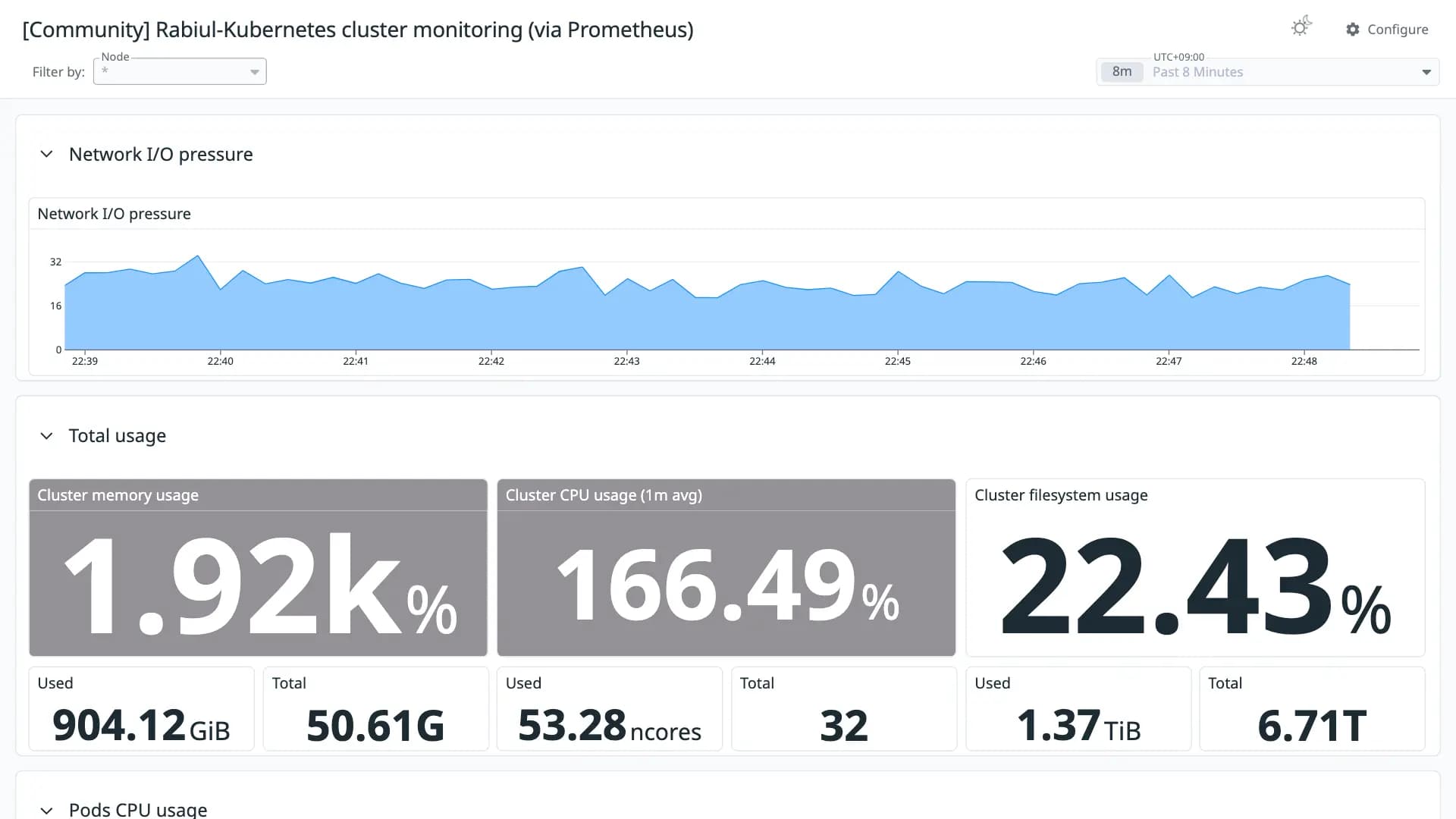Click the Cluster CPU usage (1m avg) title
The image size is (1456, 819).
click(x=604, y=495)
